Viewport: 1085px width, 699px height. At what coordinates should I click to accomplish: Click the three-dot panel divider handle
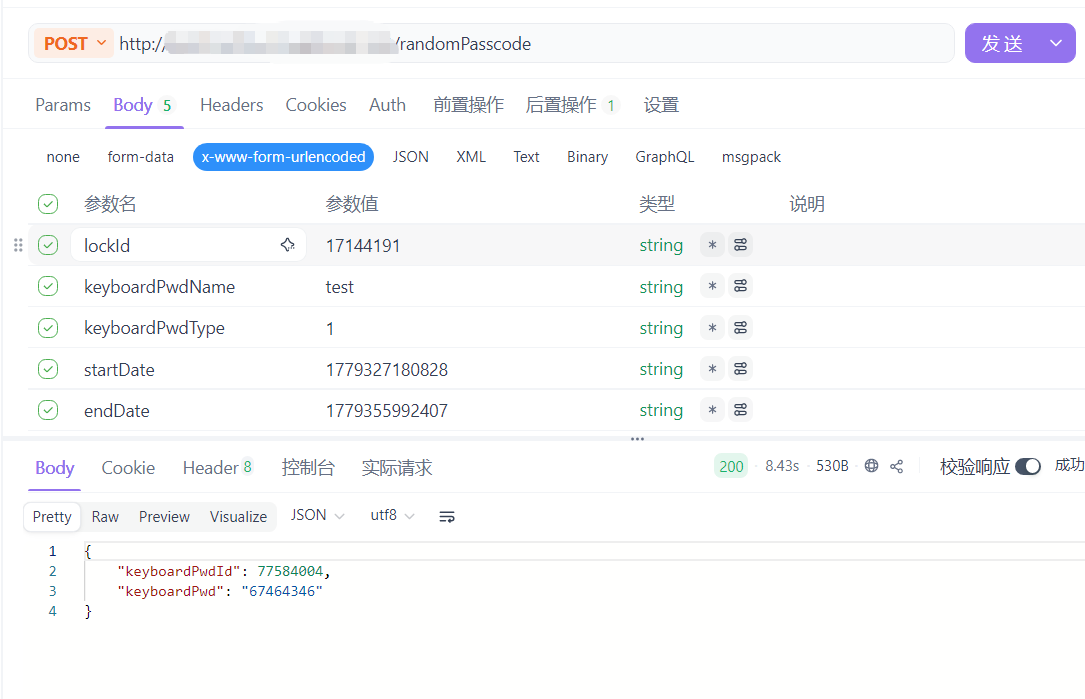pos(637,439)
